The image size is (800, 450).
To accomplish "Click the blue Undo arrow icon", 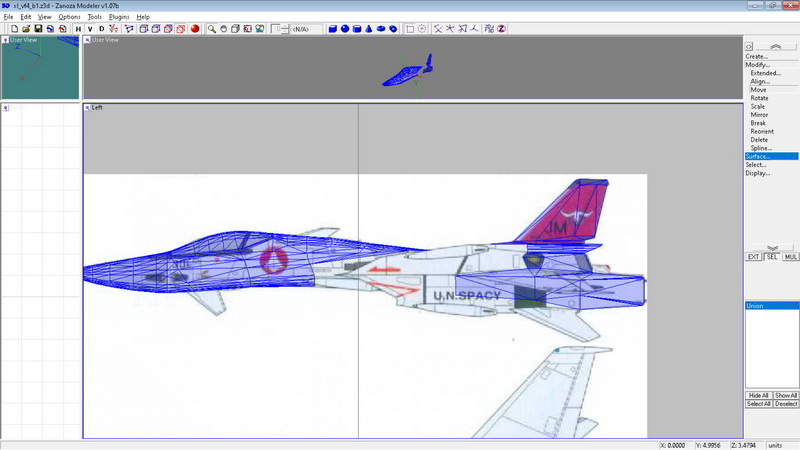I will (x=50, y=29).
